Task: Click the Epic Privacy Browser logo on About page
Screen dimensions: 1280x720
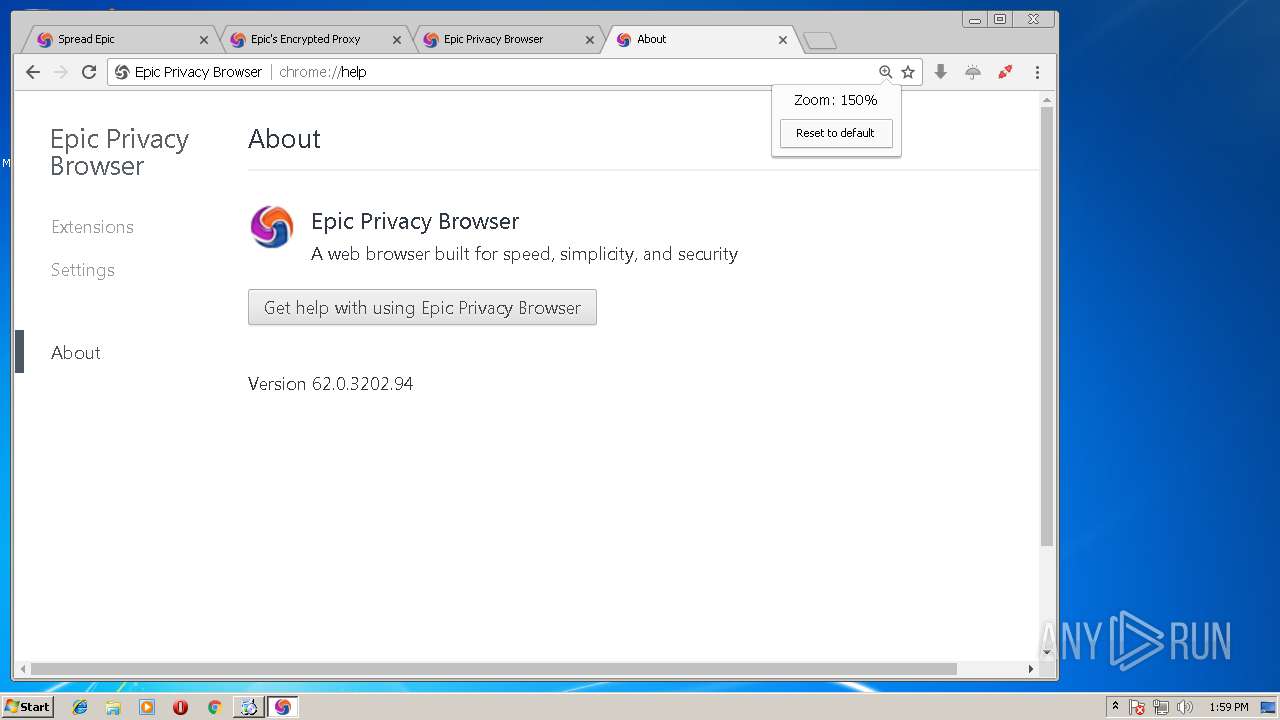Action: point(271,227)
